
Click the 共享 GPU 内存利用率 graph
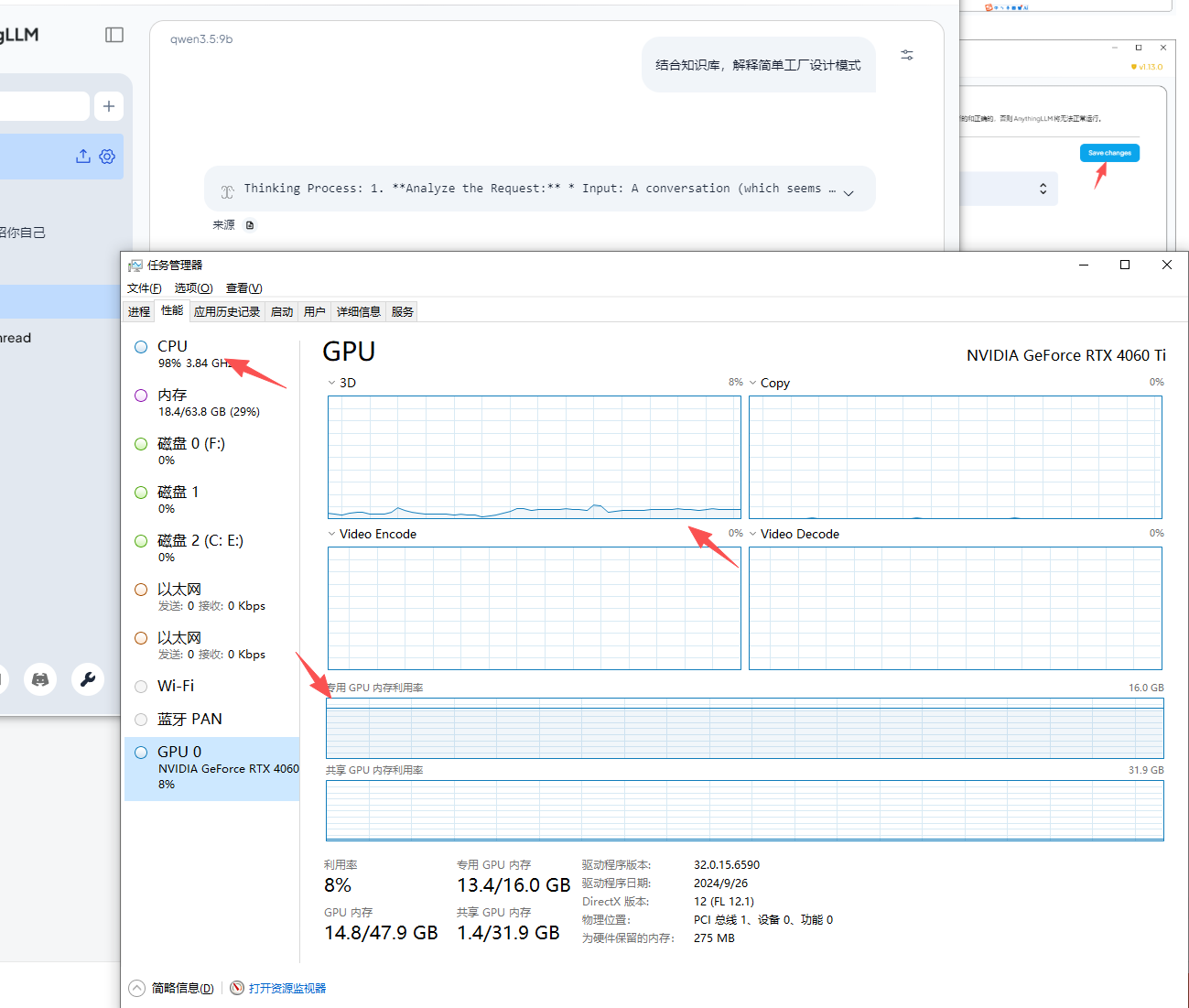point(745,810)
